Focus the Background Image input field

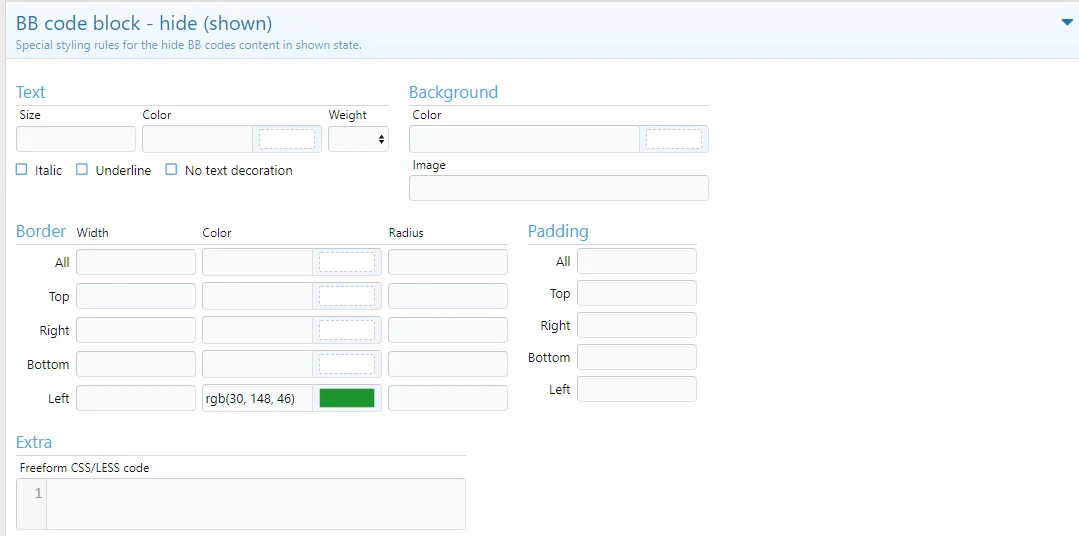pyautogui.click(x=558, y=188)
